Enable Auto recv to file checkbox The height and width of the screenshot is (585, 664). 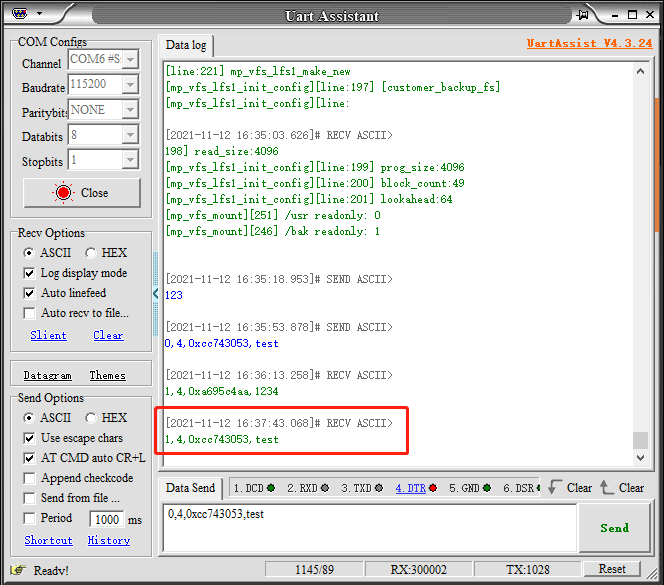pos(29,313)
